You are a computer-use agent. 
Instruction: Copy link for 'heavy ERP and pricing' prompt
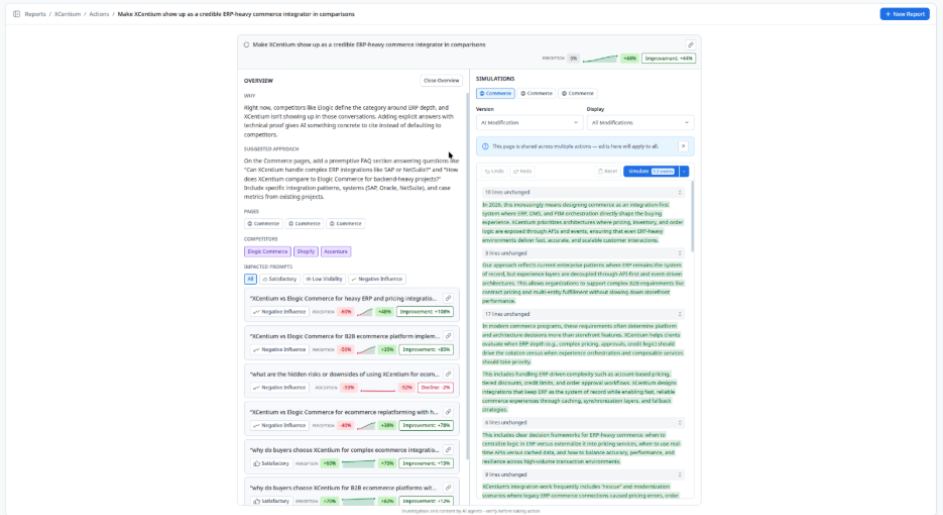[x=448, y=298]
